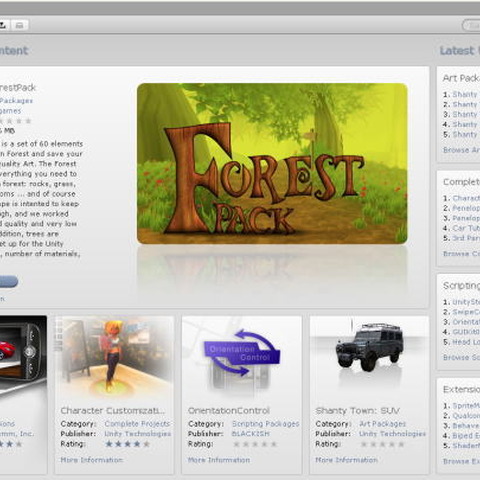The width and height of the screenshot is (480, 480).
Task: Follow the Scripting Packages category link
Action: pos(266,424)
